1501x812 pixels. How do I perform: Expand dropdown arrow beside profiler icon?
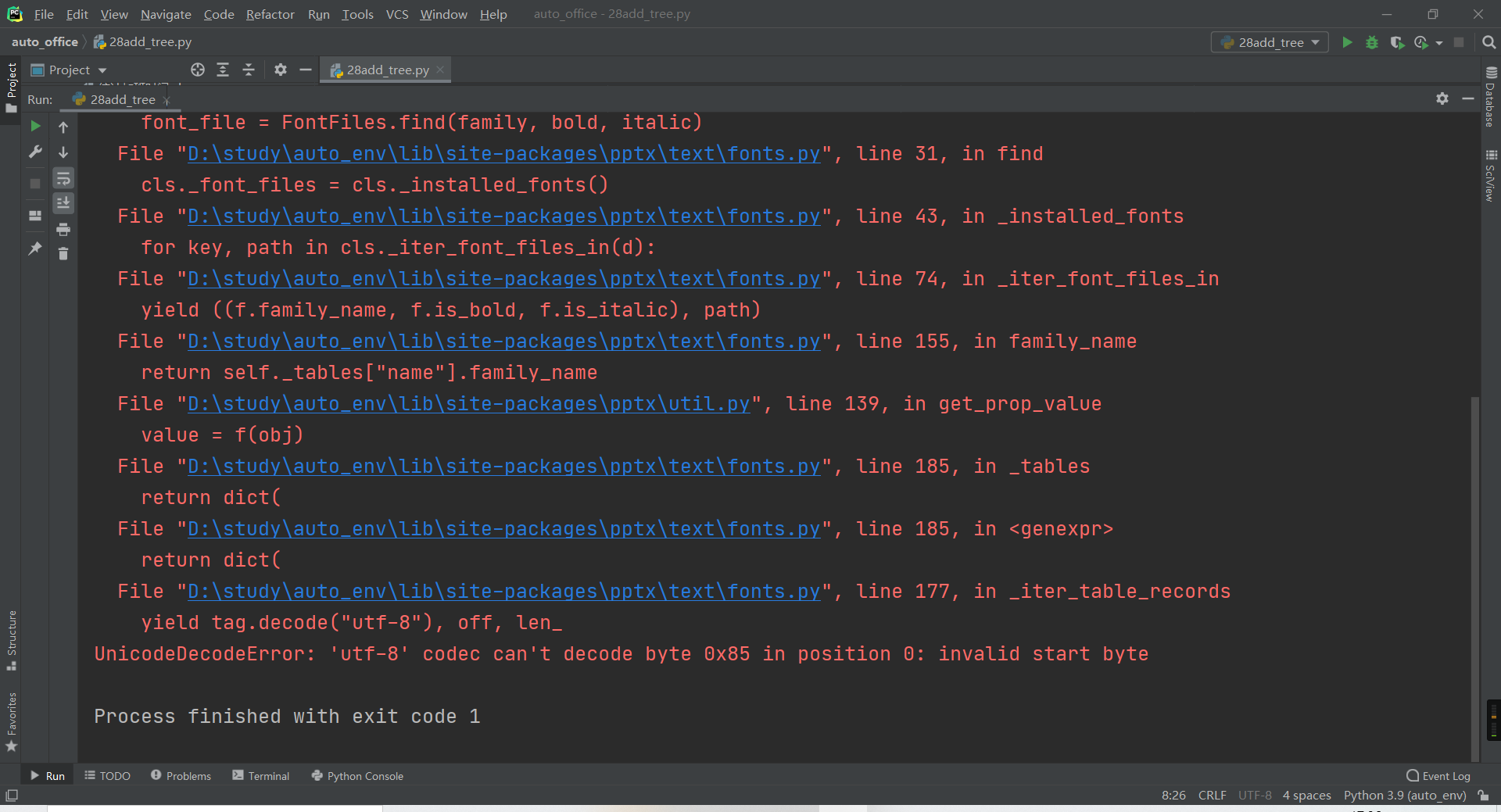(x=1439, y=43)
